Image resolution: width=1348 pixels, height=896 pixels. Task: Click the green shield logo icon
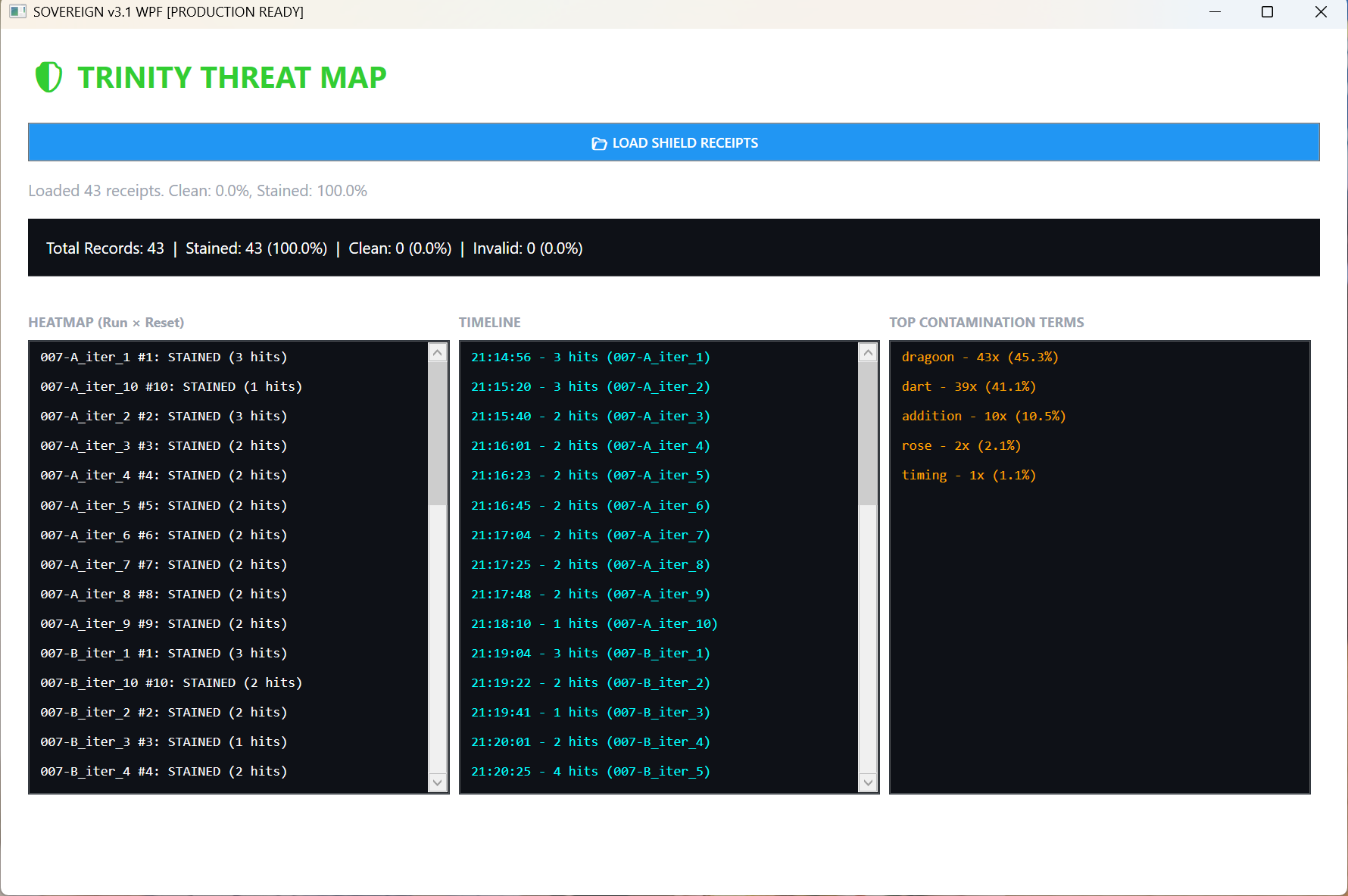tap(48, 77)
